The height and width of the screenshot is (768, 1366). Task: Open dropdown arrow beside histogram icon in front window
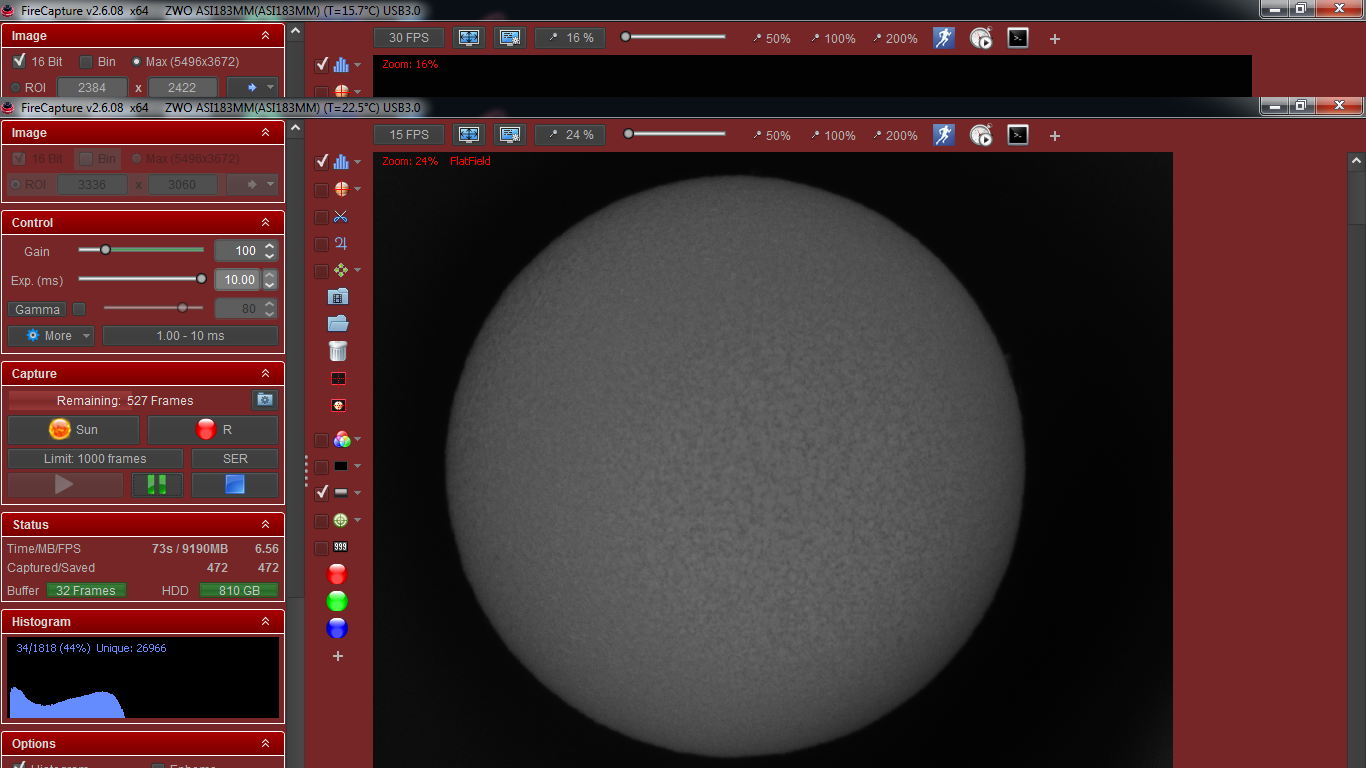[357, 163]
